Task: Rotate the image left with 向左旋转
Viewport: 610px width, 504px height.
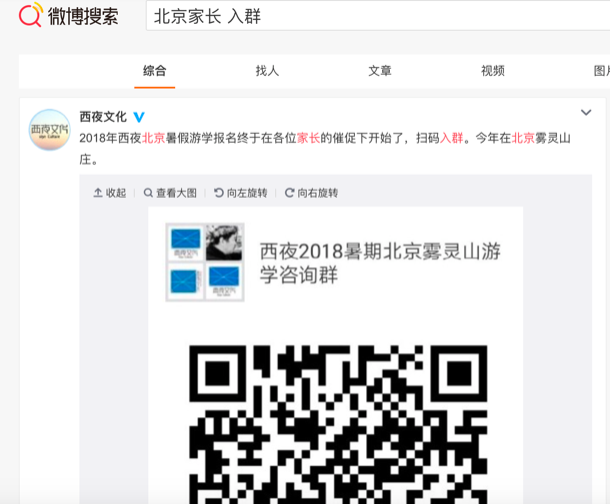Action: [x=241, y=193]
